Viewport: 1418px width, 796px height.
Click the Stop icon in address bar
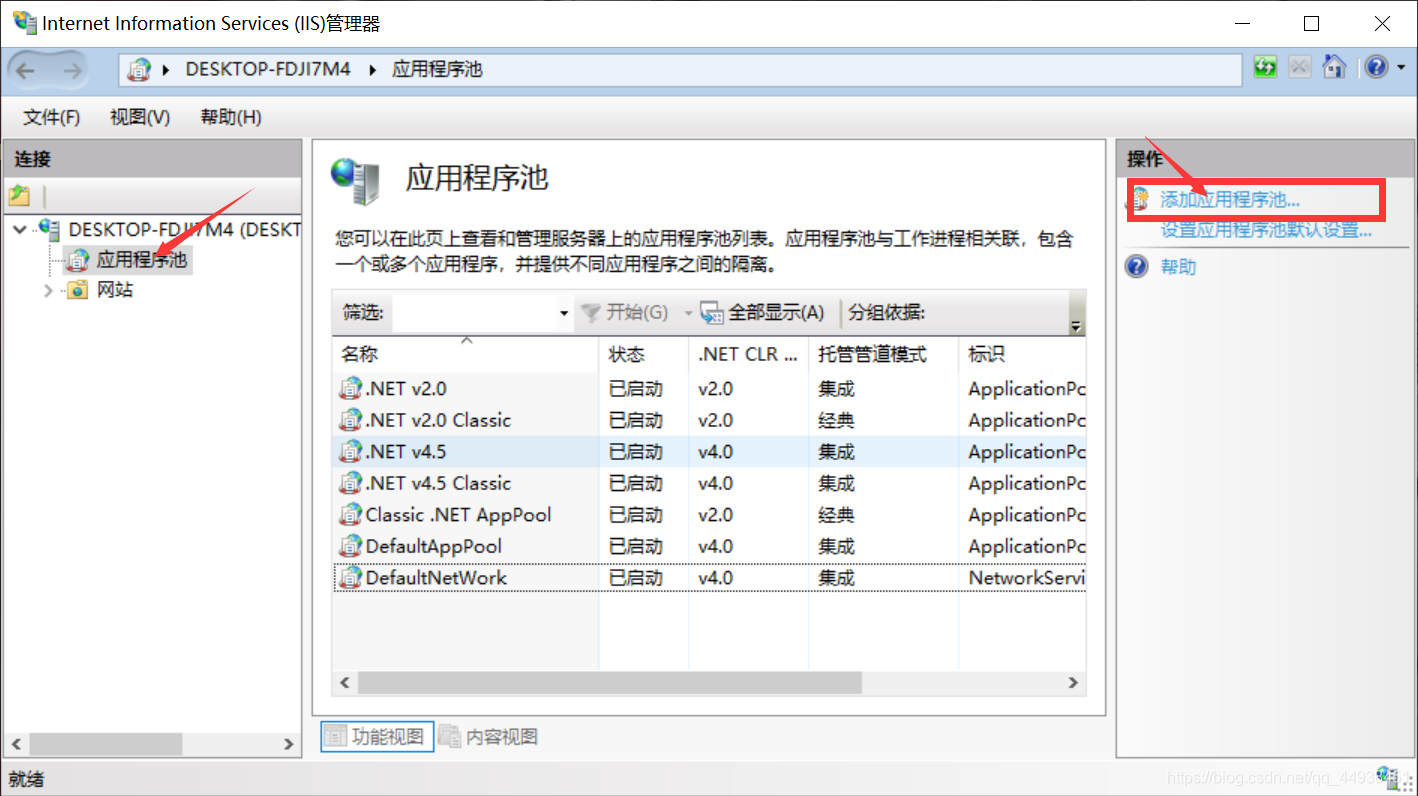point(1299,68)
